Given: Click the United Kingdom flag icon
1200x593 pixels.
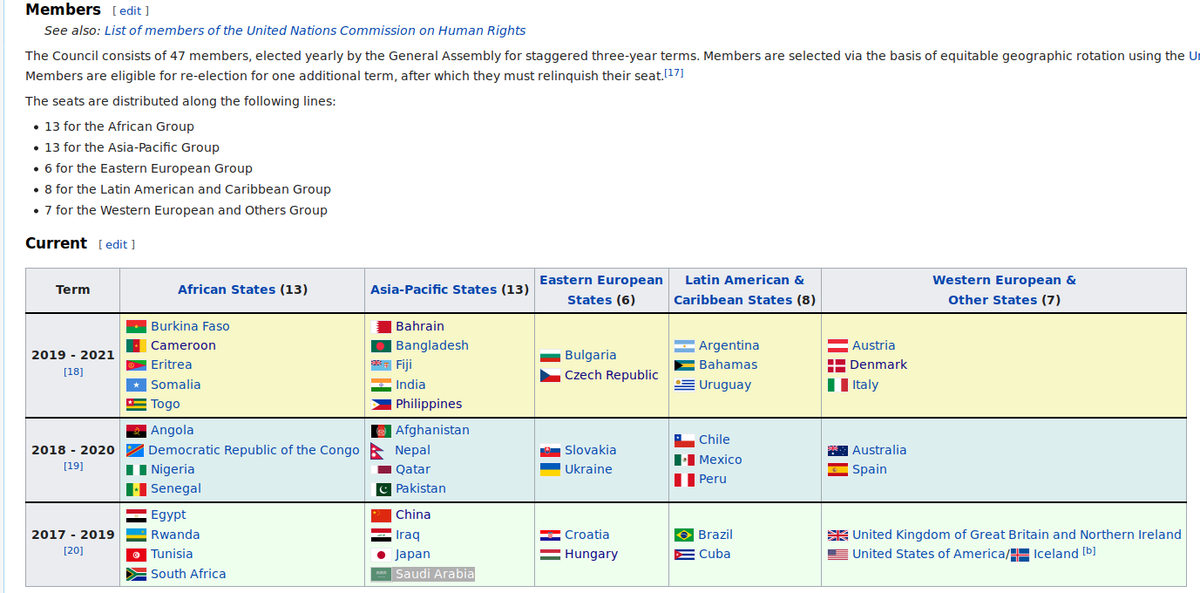Looking at the screenshot, I should coord(838,535).
